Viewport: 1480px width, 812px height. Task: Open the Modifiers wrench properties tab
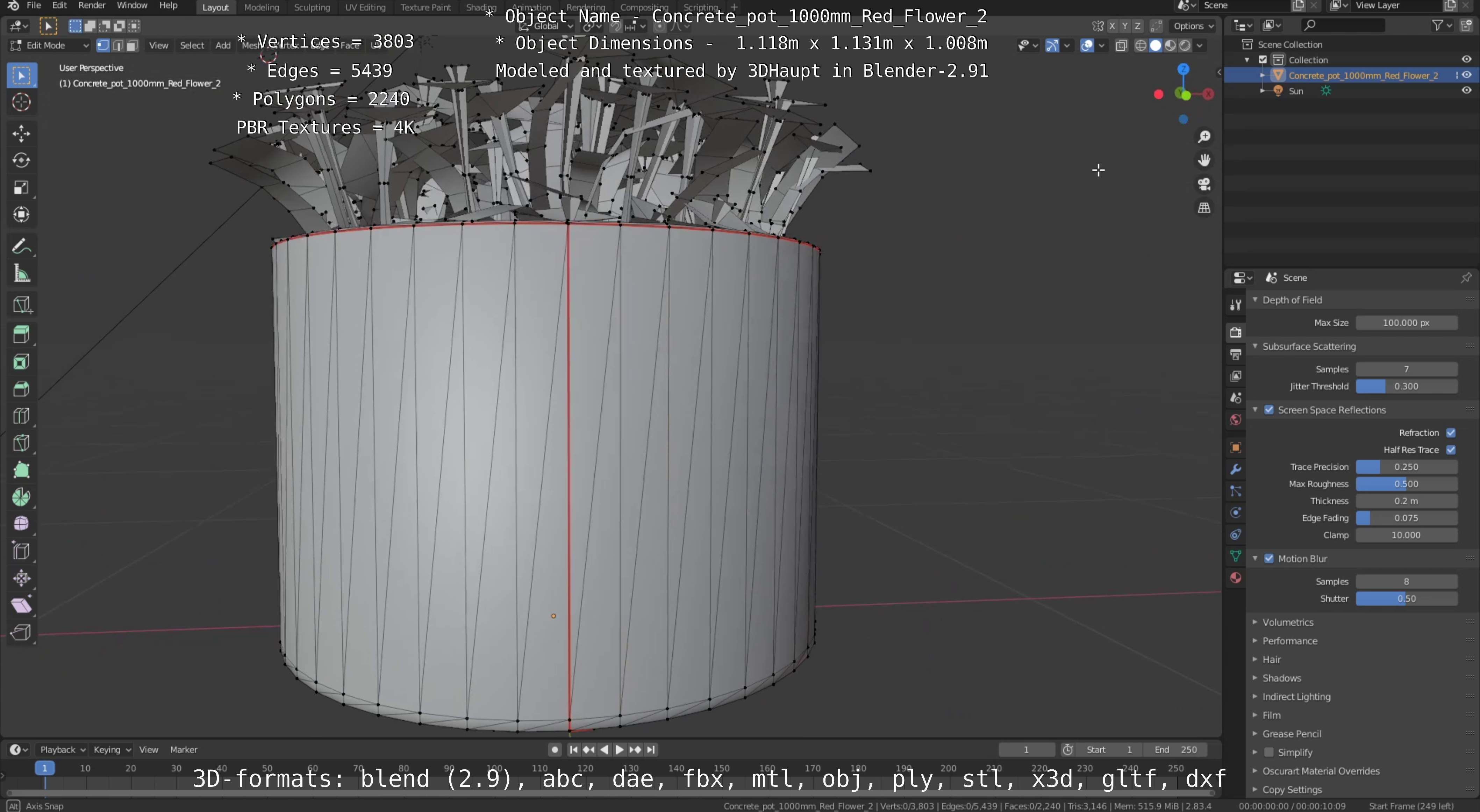tap(1235, 469)
